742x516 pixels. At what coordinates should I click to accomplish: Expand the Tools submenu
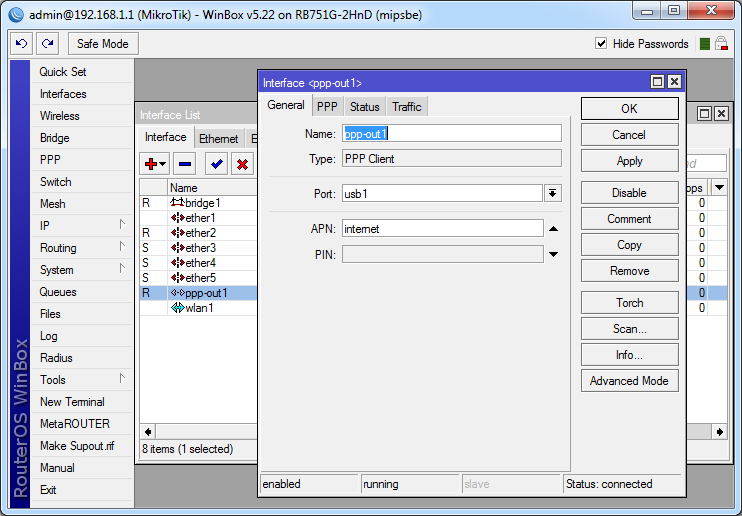(x=122, y=378)
